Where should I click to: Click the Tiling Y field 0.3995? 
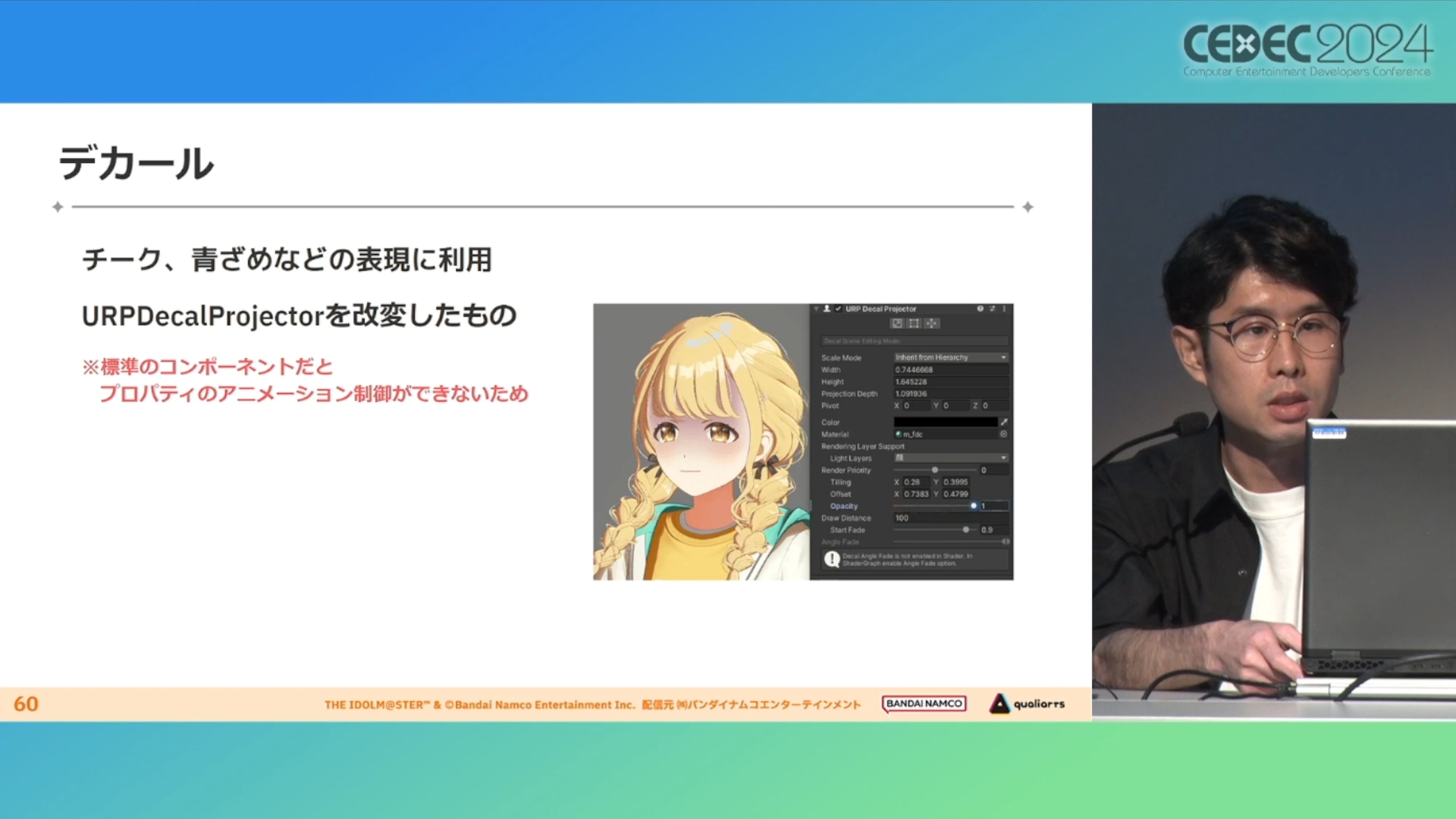coord(956,482)
